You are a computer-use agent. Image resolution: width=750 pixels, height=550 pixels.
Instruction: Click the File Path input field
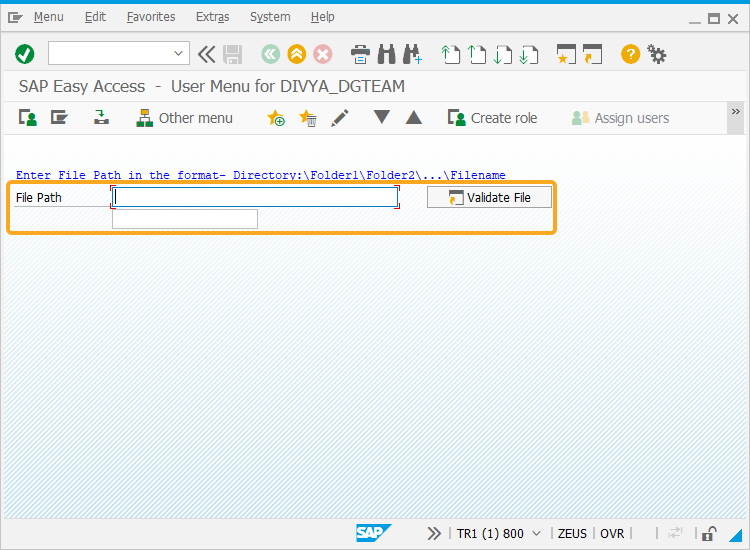pyautogui.click(x=255, y=197)
